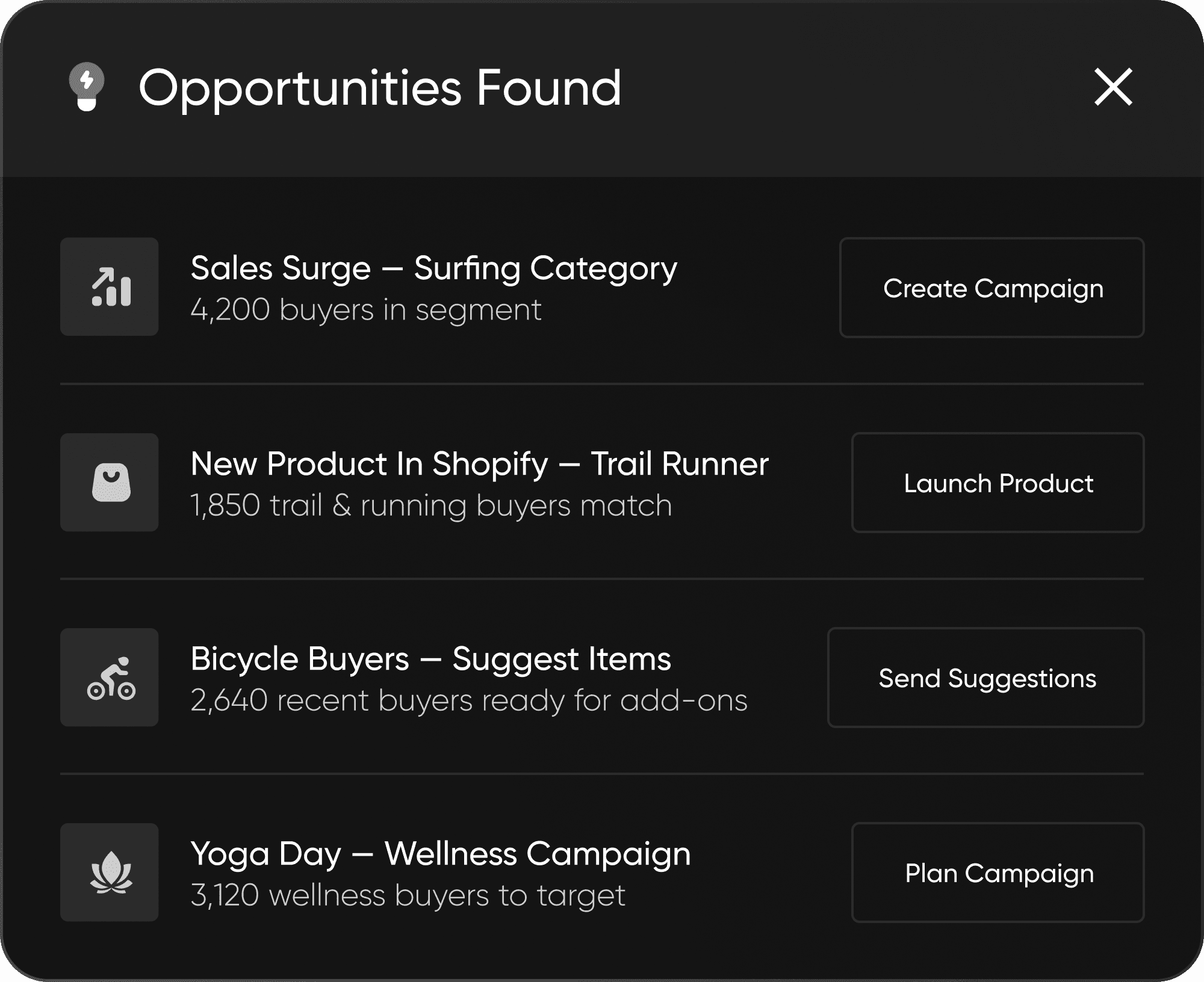Send Suggestions to bicycle buyers
Screen dimensions: 1204x982
(986, 678)
